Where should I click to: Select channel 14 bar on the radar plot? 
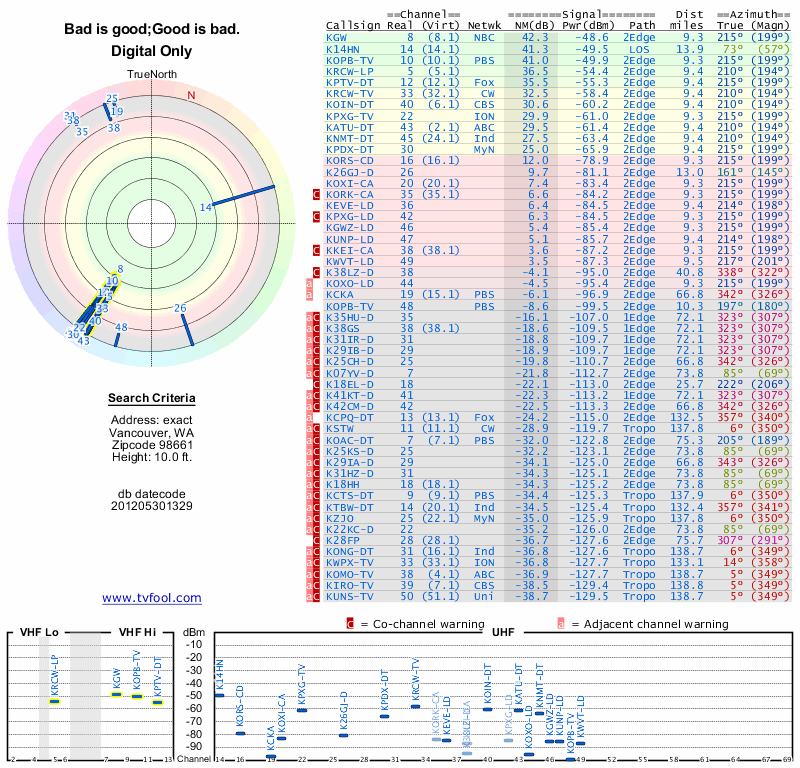(243, 195)
